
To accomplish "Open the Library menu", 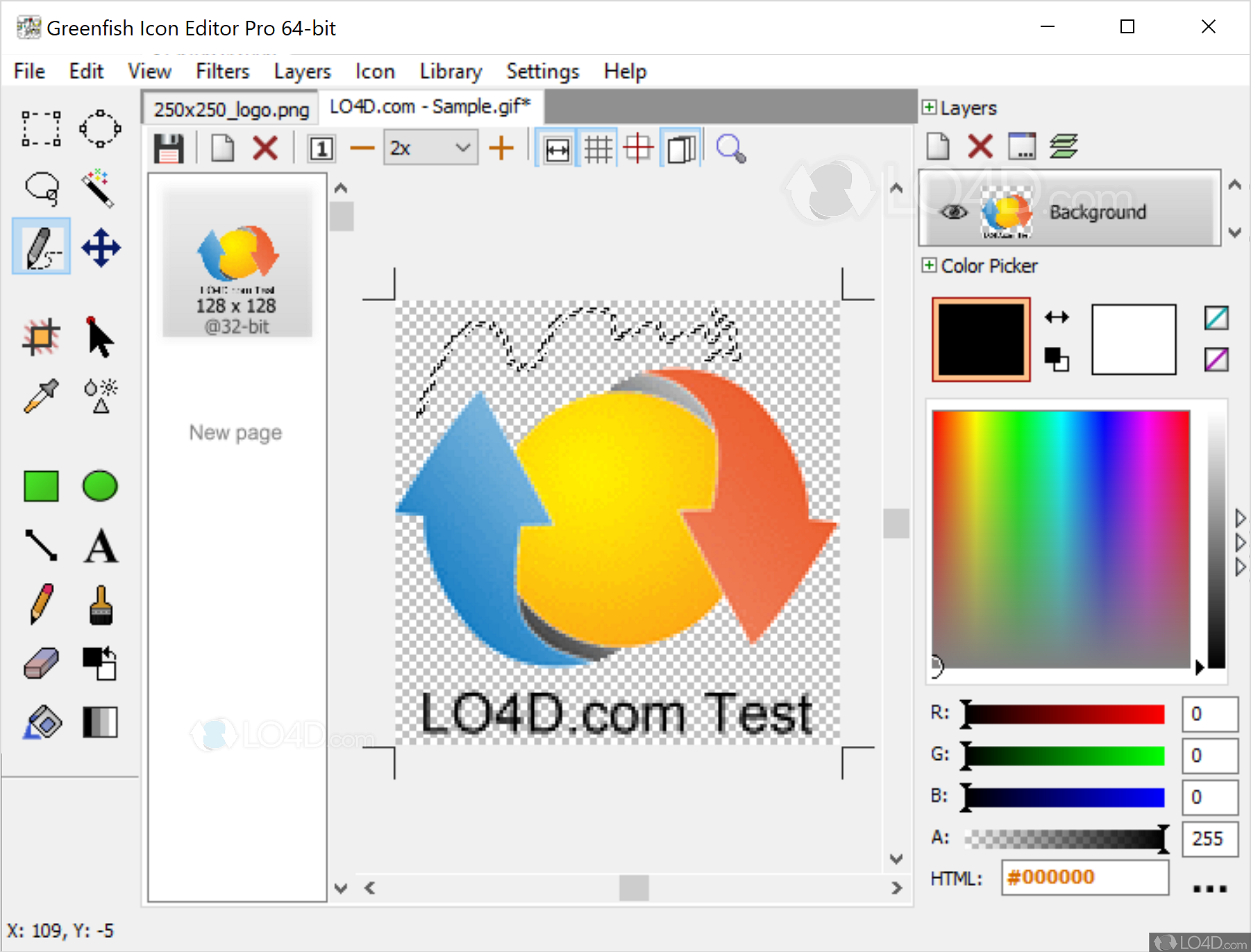I will pos(451,71).
